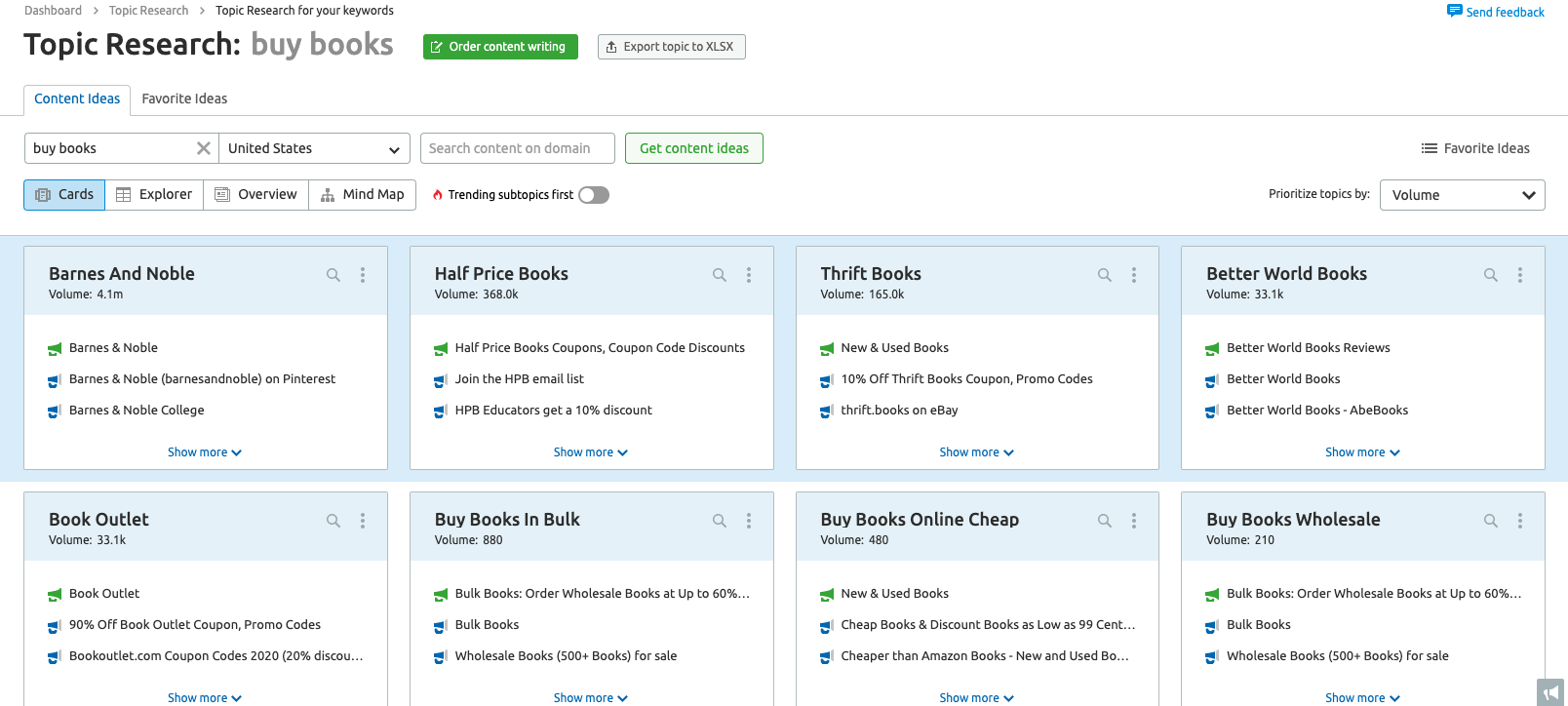Select the Overview view
Image resolution: width=1568 pixels, height=706 pixels.
pyautogui.click(x=255, y=195)
